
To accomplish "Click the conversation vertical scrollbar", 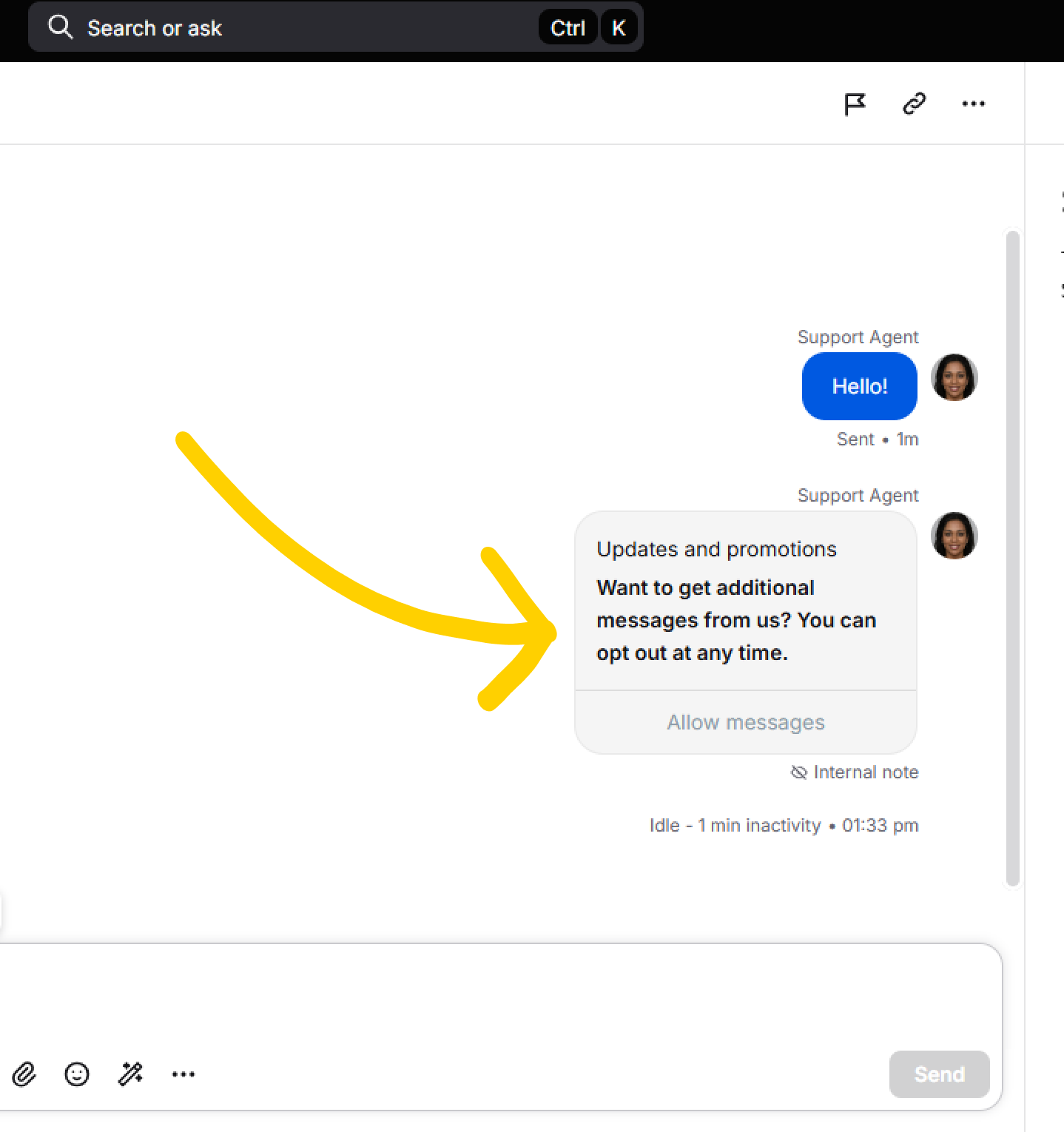I will tap(1013, 559).
